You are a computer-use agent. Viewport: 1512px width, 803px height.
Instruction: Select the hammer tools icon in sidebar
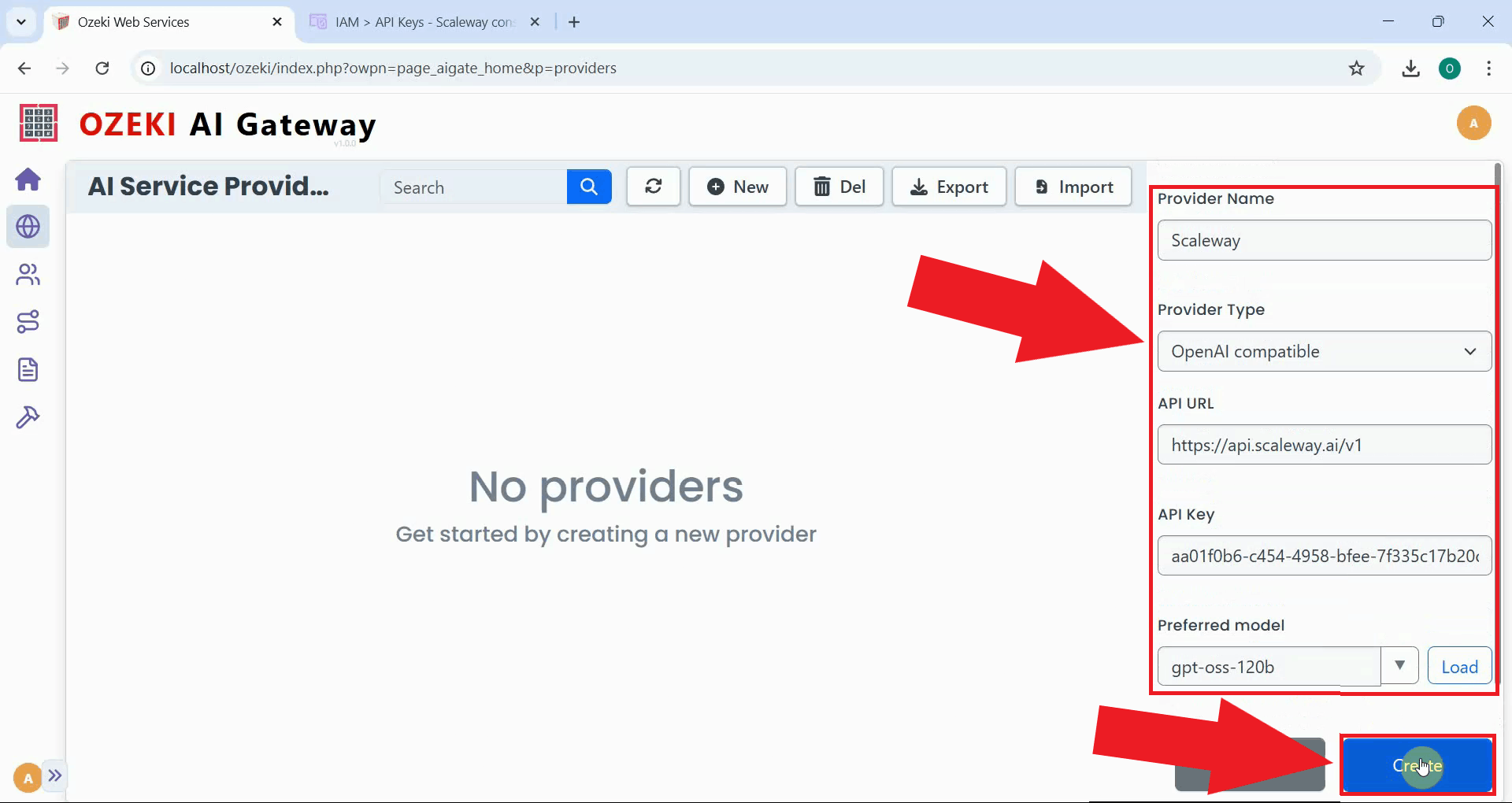(28, 416)
